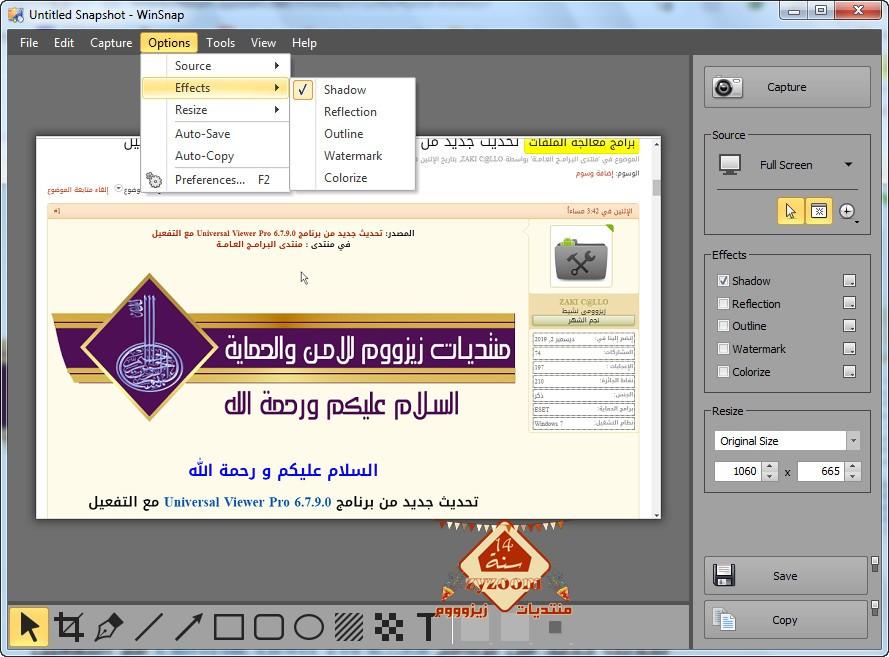Close the open Options menu

pos(169,43)
